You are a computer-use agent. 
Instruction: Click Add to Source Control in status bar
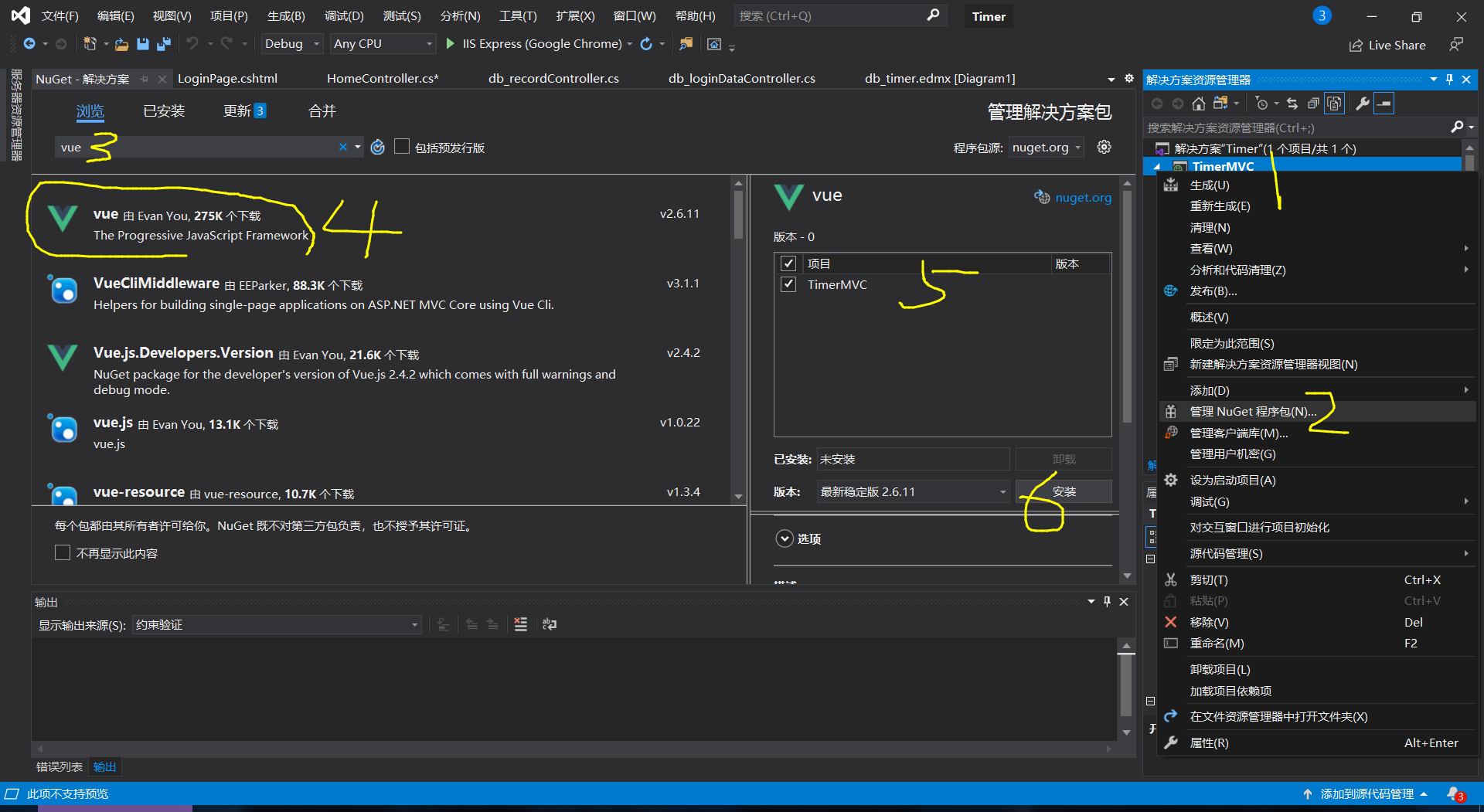(x=1367, y=793)
